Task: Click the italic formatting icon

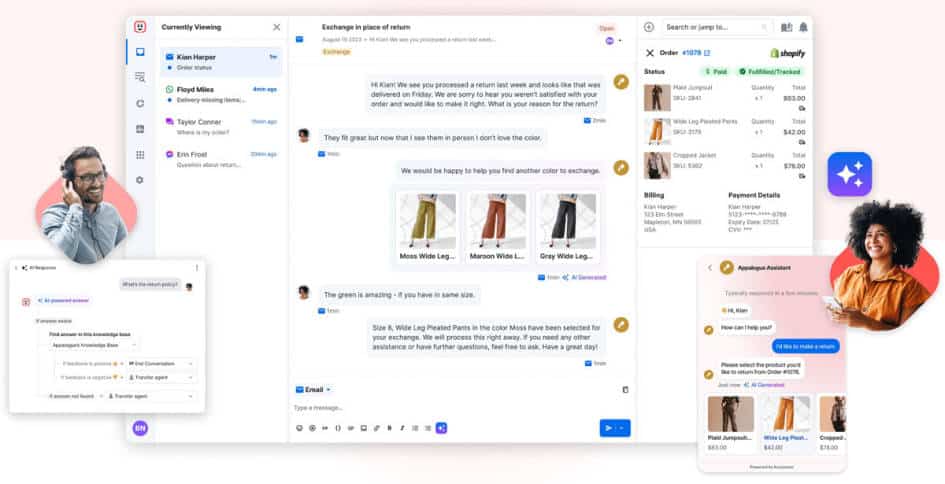Action: tap(402, 428)
